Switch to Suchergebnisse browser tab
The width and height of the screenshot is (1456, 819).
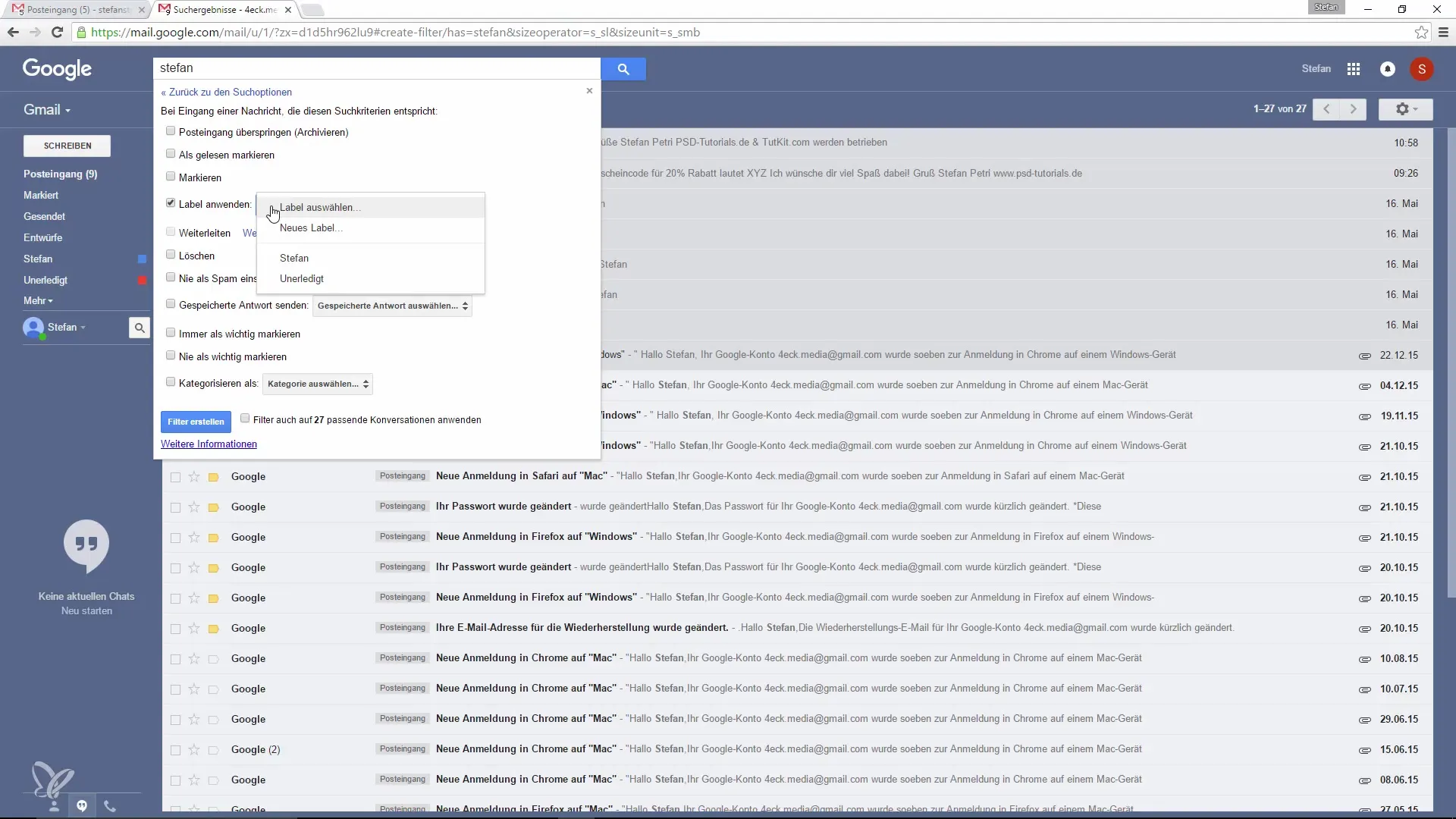point(224,10)
